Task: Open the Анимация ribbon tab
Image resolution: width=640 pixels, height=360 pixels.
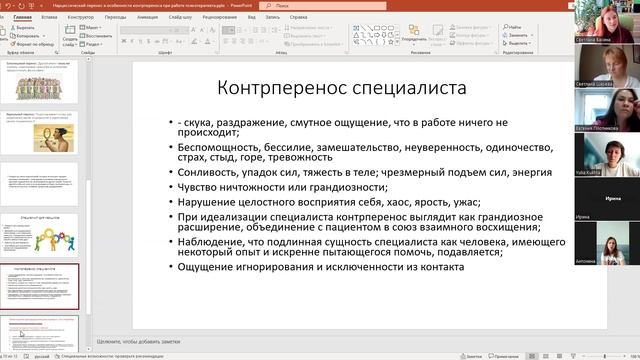Action: pyautogui.click(x=147, y=17)
